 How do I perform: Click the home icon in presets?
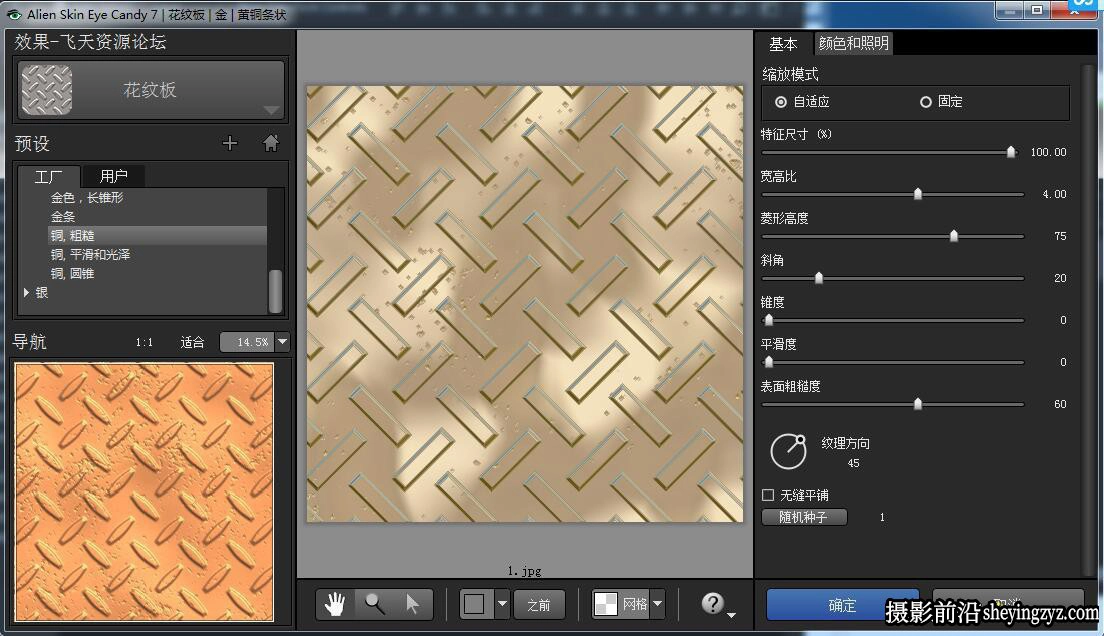pyautogui.click(x=270, y=143)
